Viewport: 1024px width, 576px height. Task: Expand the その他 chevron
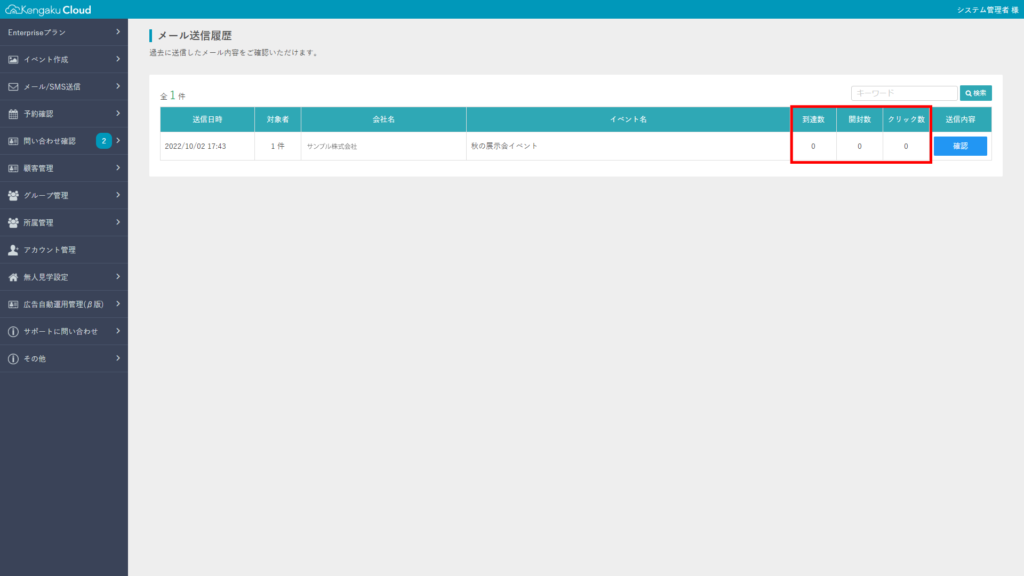(x=118, y=359)
